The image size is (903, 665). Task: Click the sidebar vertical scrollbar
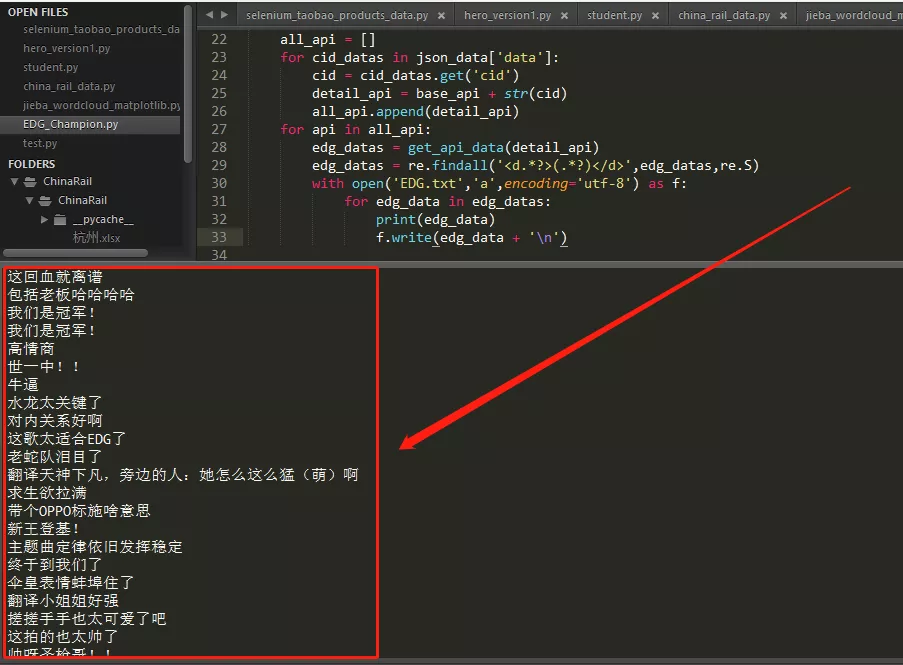(x=187, y=84)
